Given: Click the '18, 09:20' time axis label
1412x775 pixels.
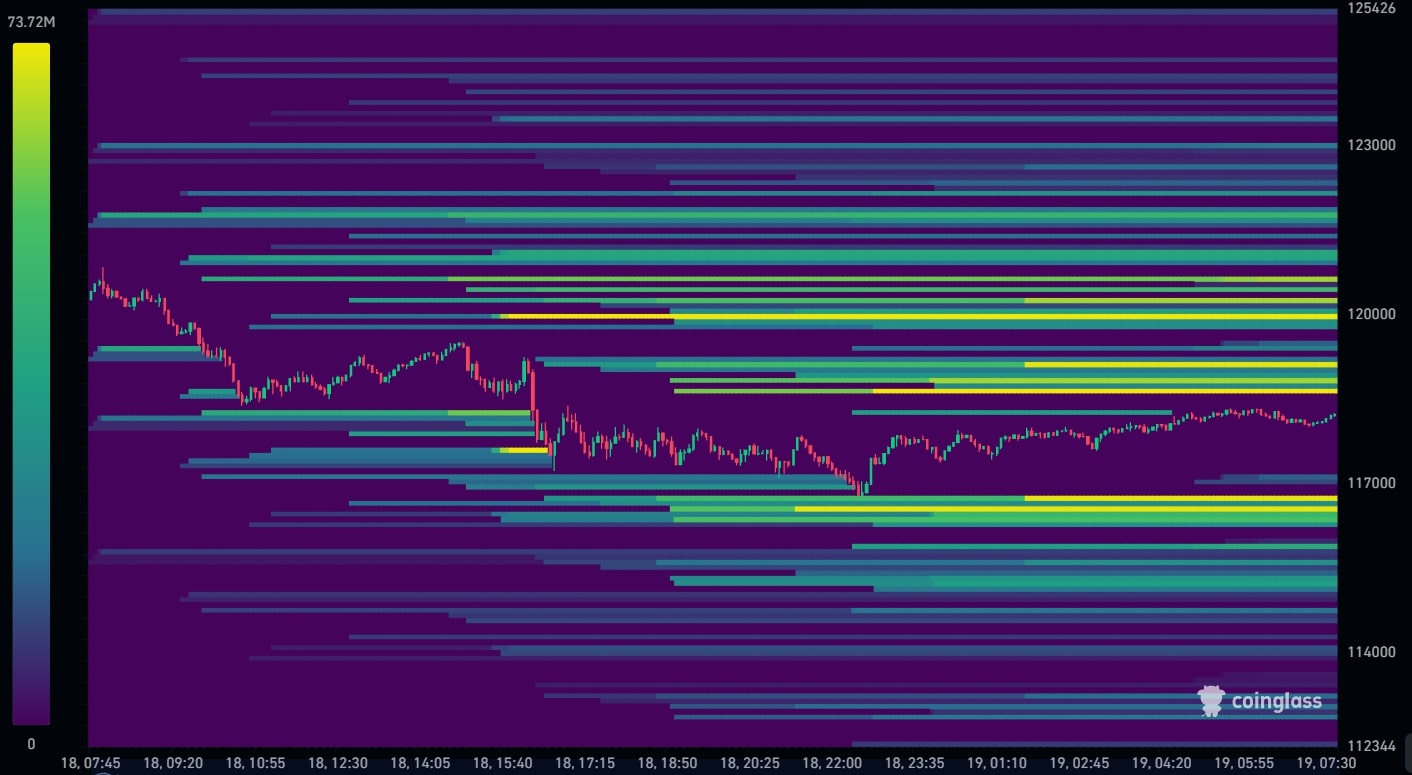Looking at the screenshot, I should (173, 763).
